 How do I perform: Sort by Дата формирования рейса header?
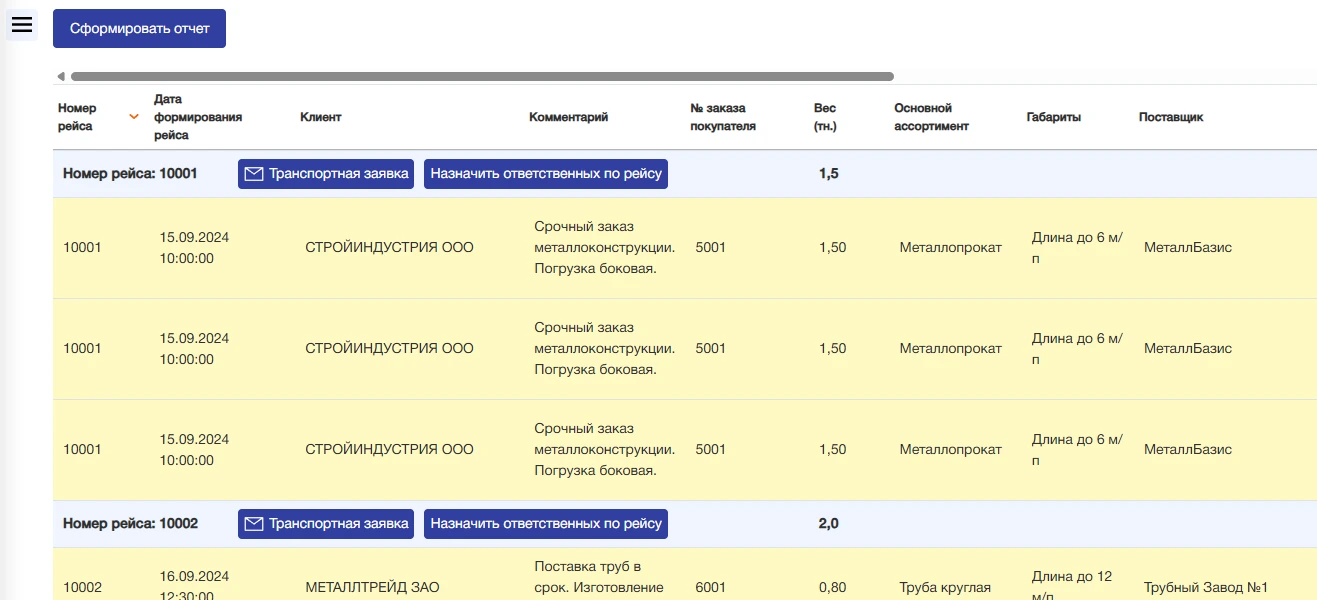[198, 117]
